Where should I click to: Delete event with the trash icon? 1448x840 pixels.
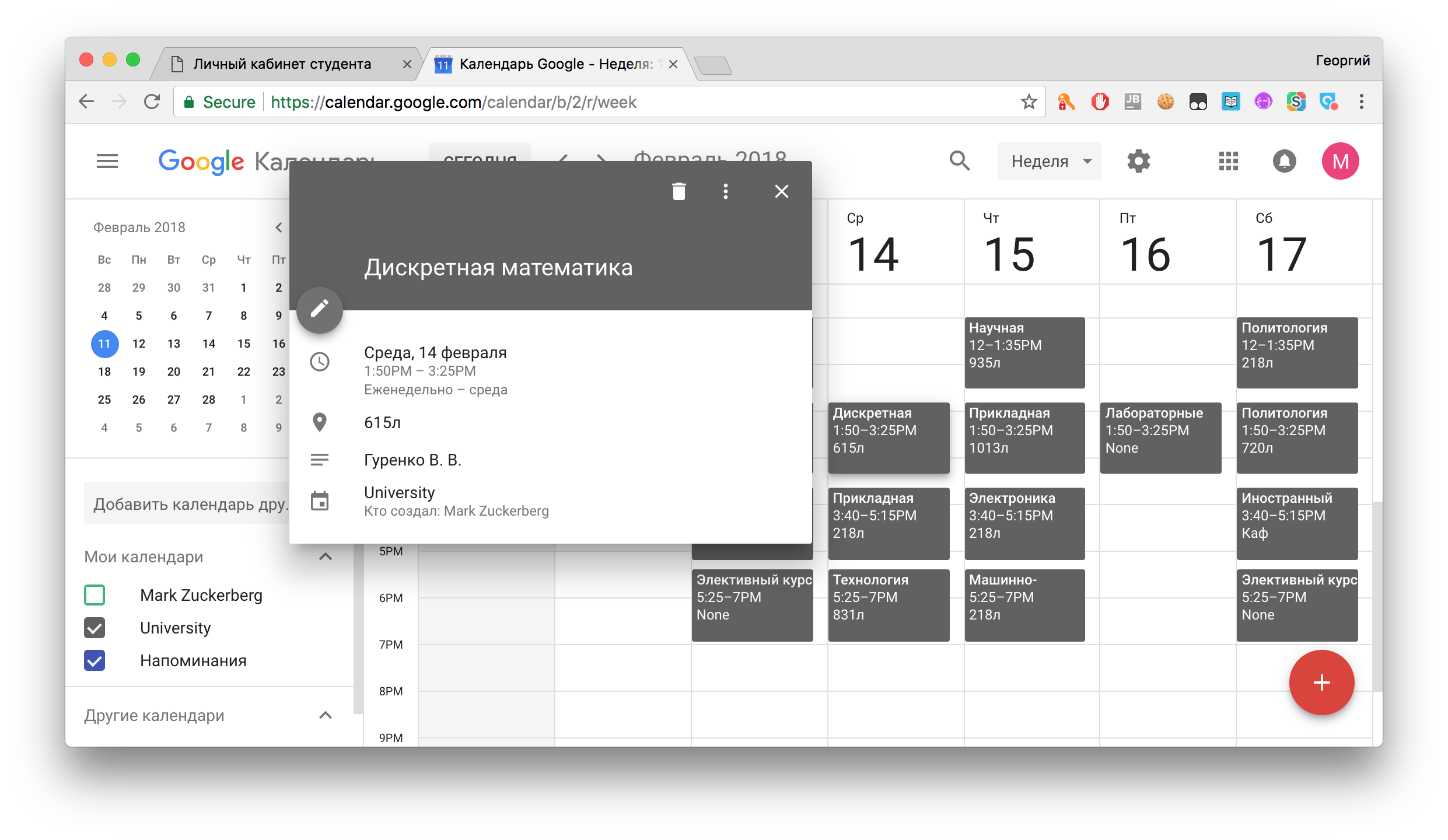(x=678, y=191)
